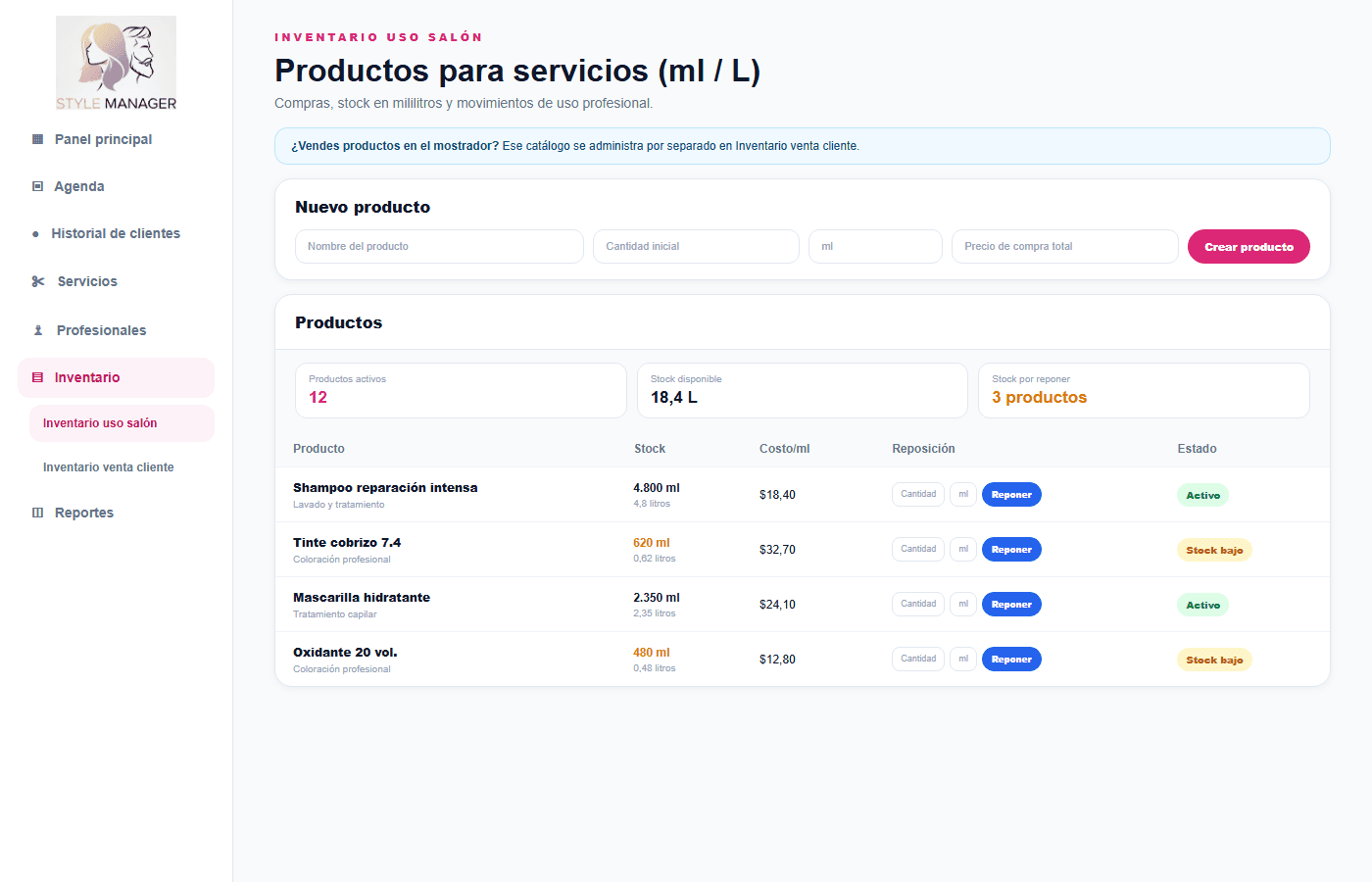Click the Activo badge for Mascarilla hidratante
The image size is (1372, 882).
(x=1202, y=605)
